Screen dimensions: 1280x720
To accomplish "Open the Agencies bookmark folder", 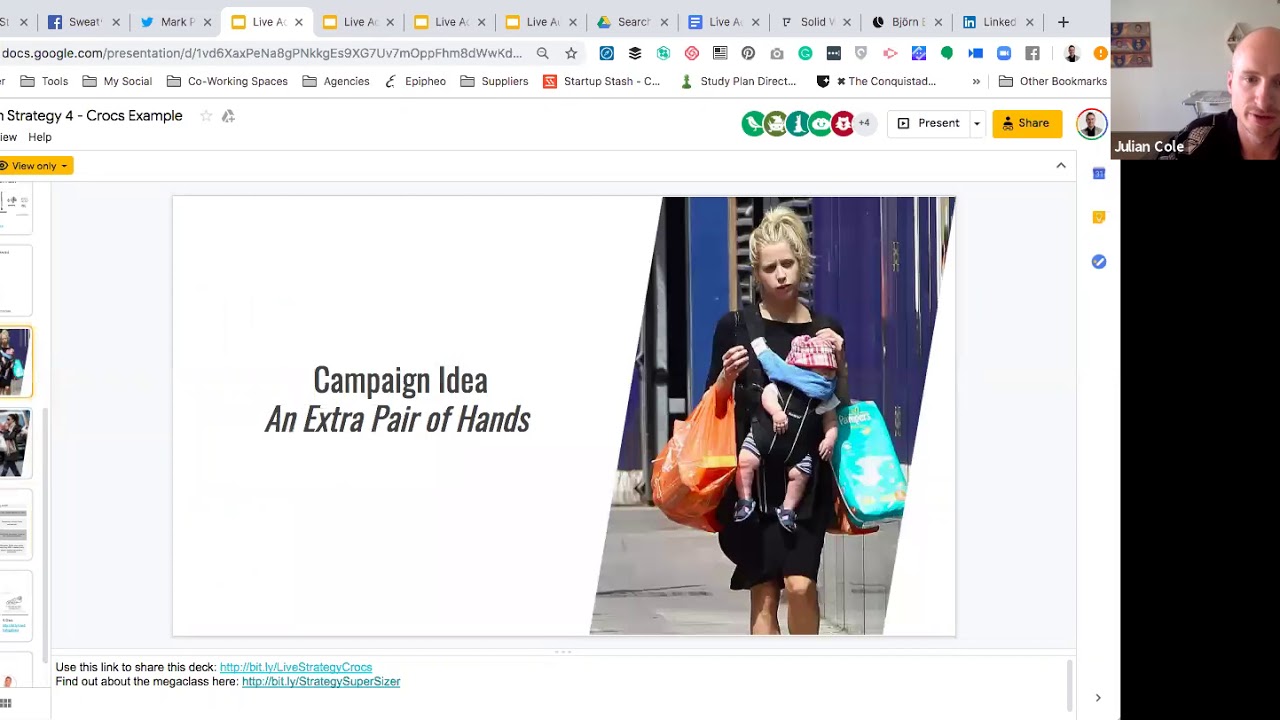I will coord(336,81).
